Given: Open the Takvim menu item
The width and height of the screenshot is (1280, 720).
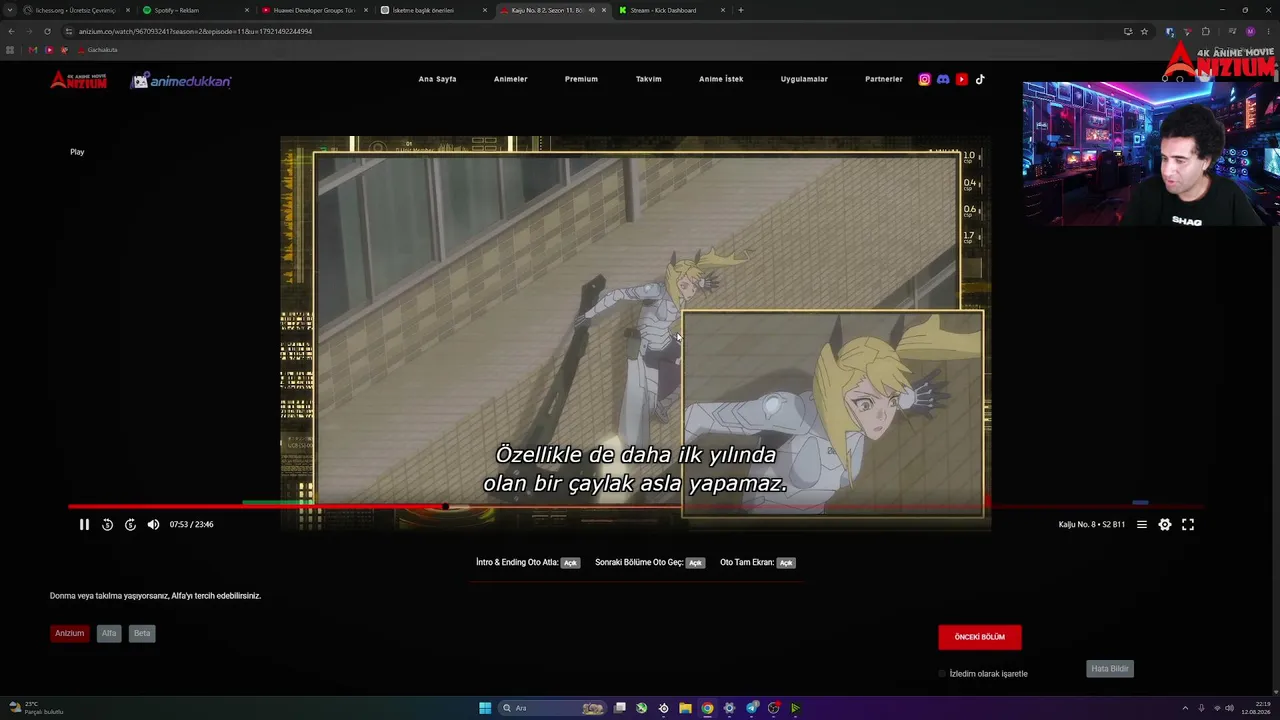Looking at the screenshot, I should [648, 79].
